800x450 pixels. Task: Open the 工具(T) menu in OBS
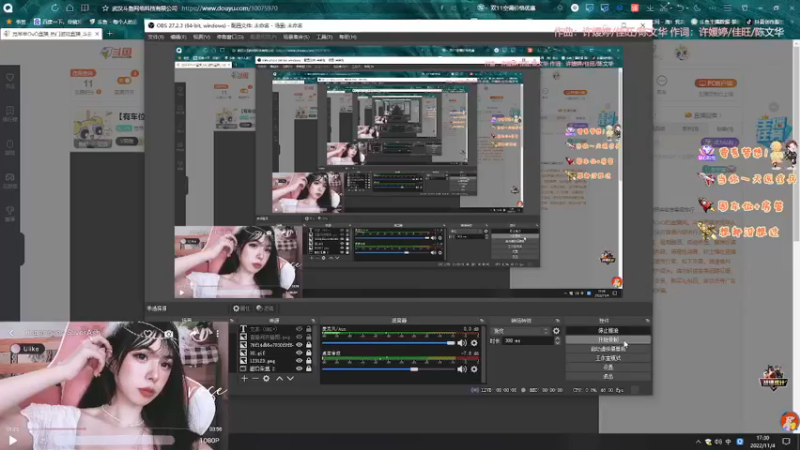click(324, 37)
